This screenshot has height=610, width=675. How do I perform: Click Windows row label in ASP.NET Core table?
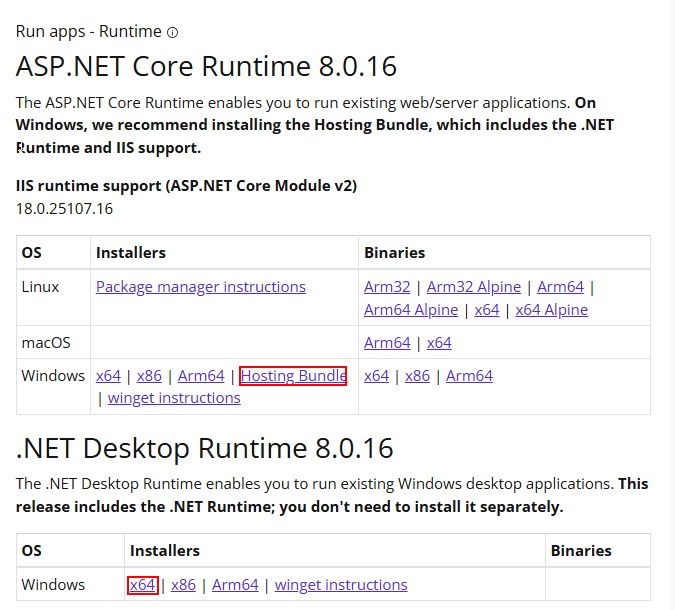53,376
